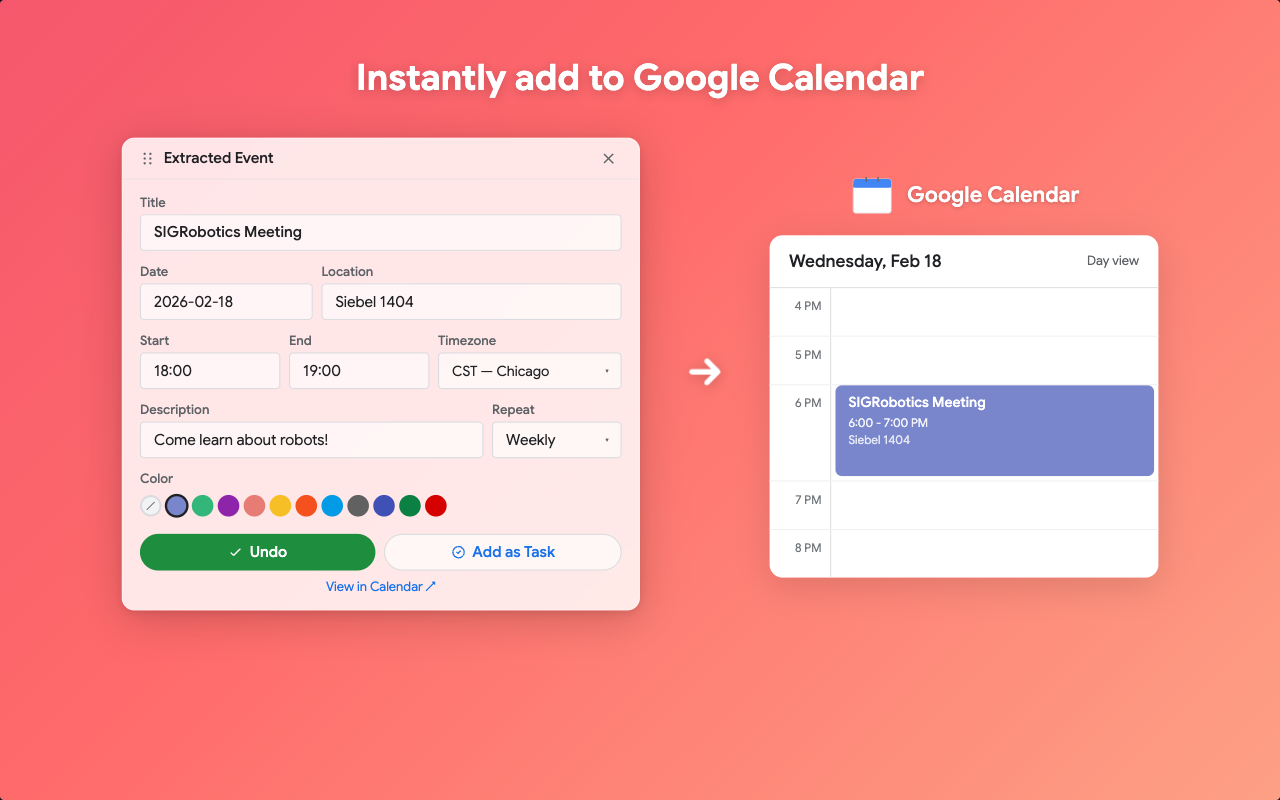This screenshot has height=800, width=1280.
Task: Select the salmon pink color swatch
Action: [255, 506]
